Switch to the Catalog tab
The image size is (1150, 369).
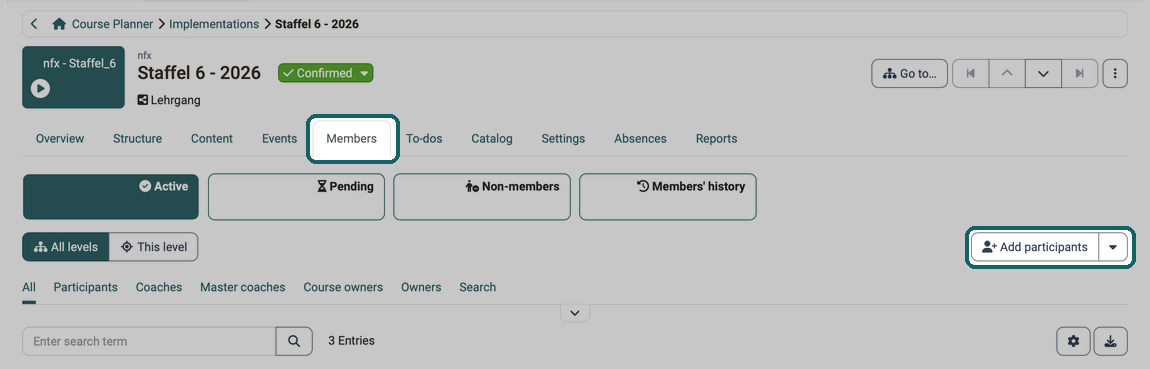pos(492,139)
